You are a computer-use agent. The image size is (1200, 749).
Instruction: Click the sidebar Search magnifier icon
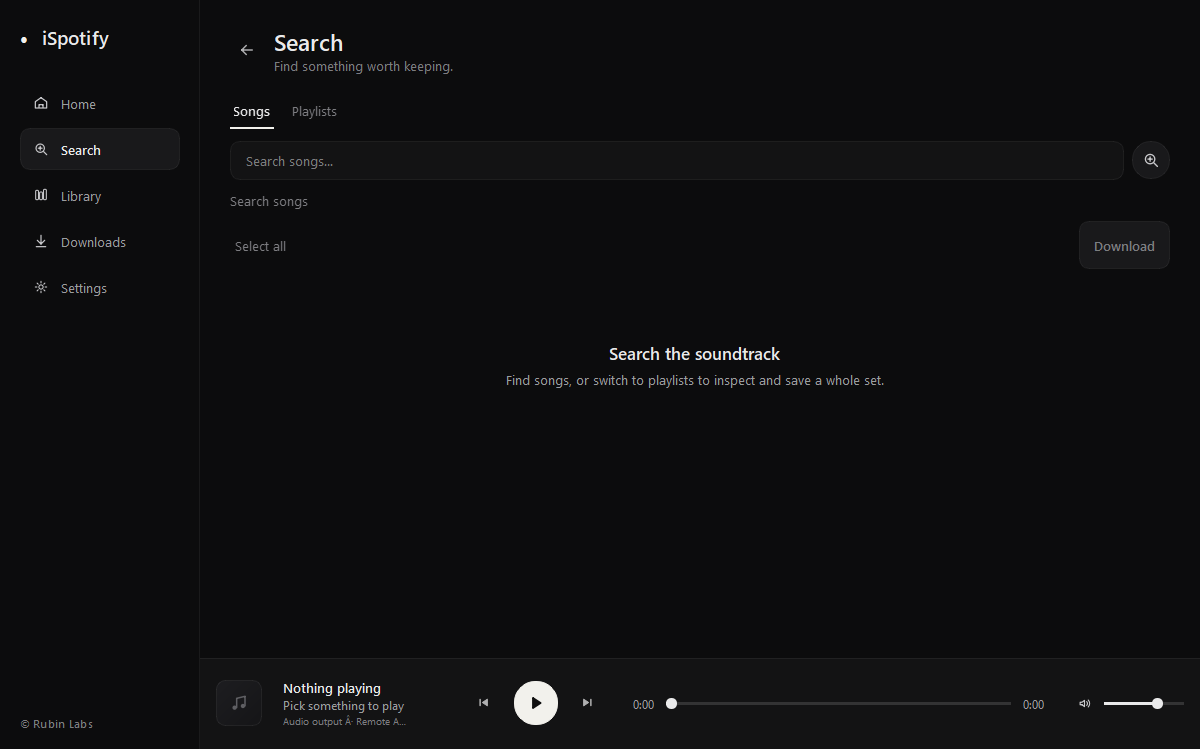coord(41,149)
